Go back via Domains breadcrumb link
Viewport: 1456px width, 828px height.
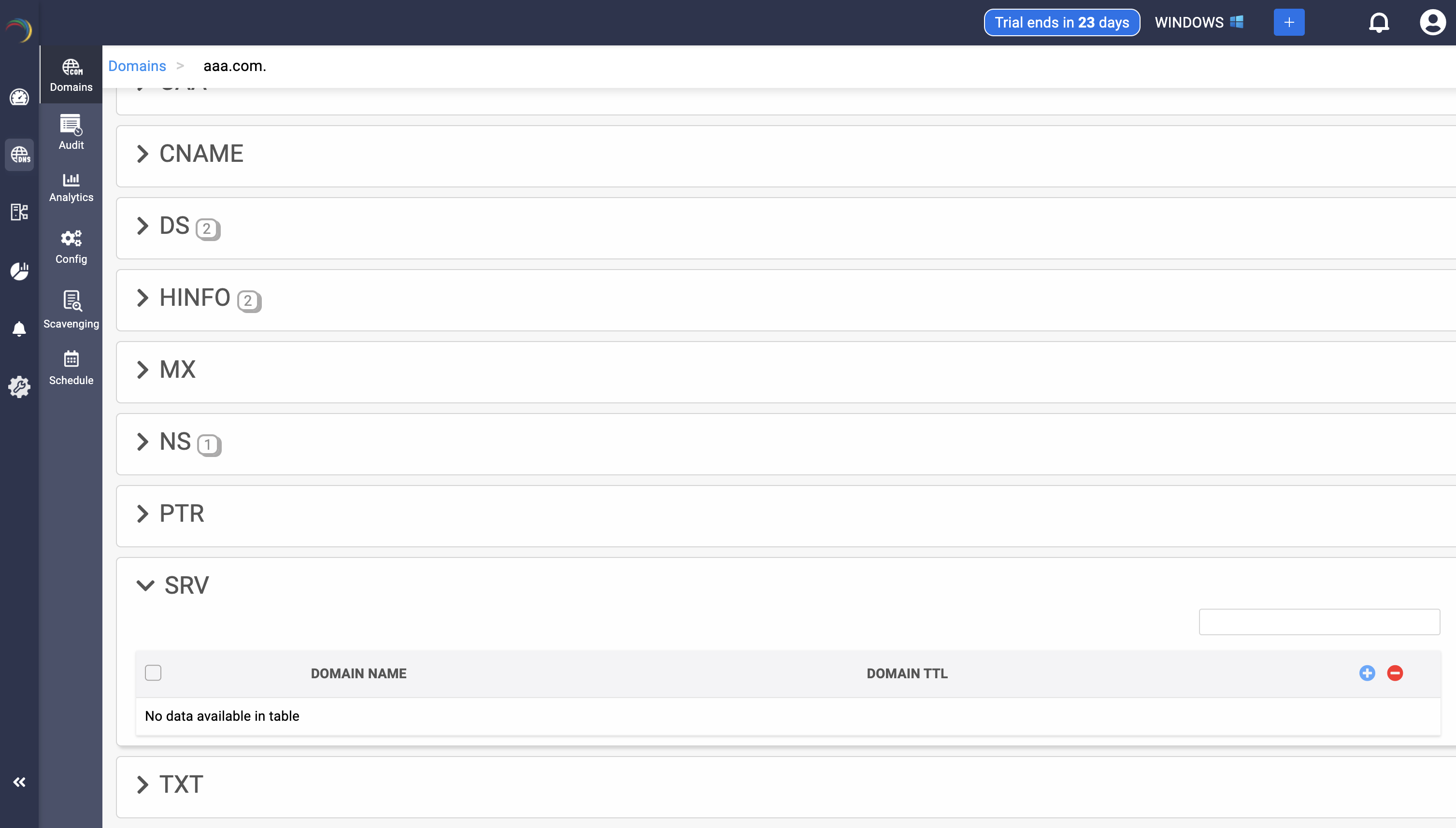tap(137, 66)
